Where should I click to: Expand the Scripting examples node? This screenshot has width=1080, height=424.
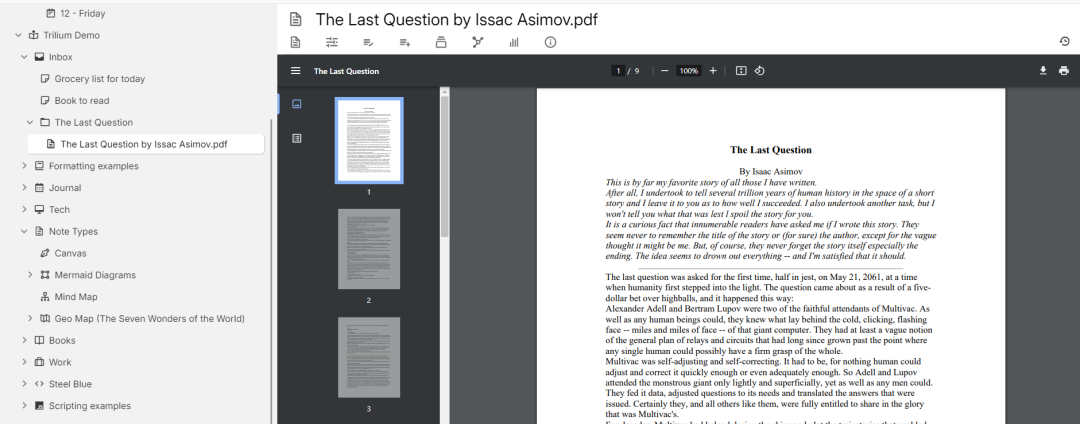(x=24, y=405)
